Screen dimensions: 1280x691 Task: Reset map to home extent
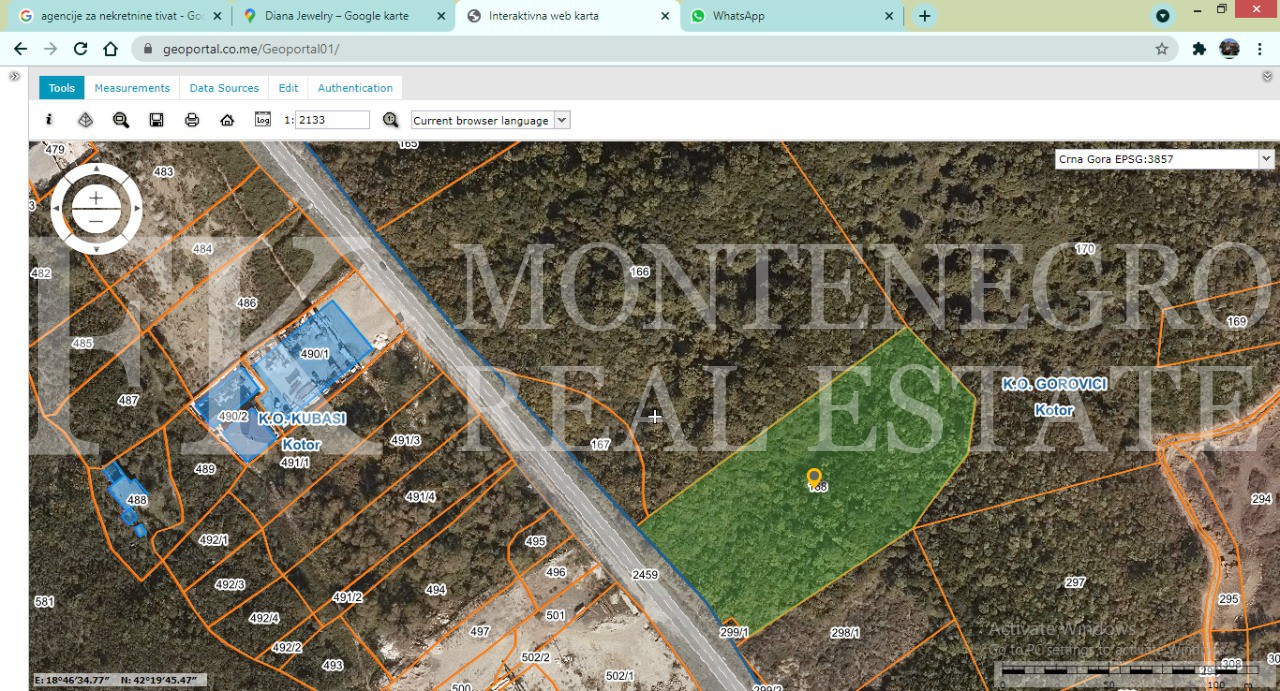(x=227, y=120)
